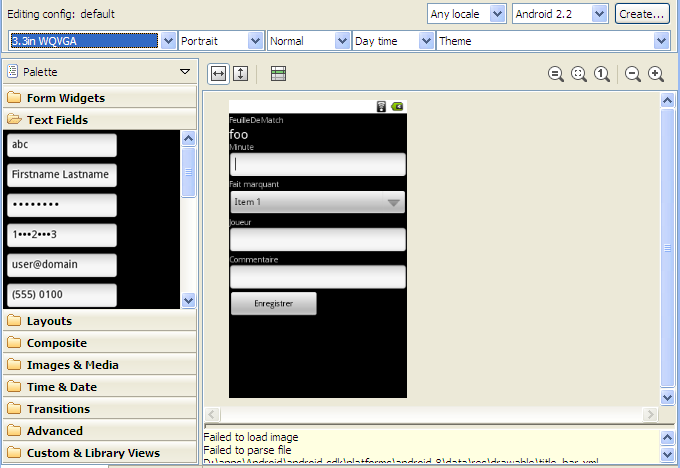Click the table rows layout icon
The width and height of the screenshot is (680, 468).
[x=278, y=73]
